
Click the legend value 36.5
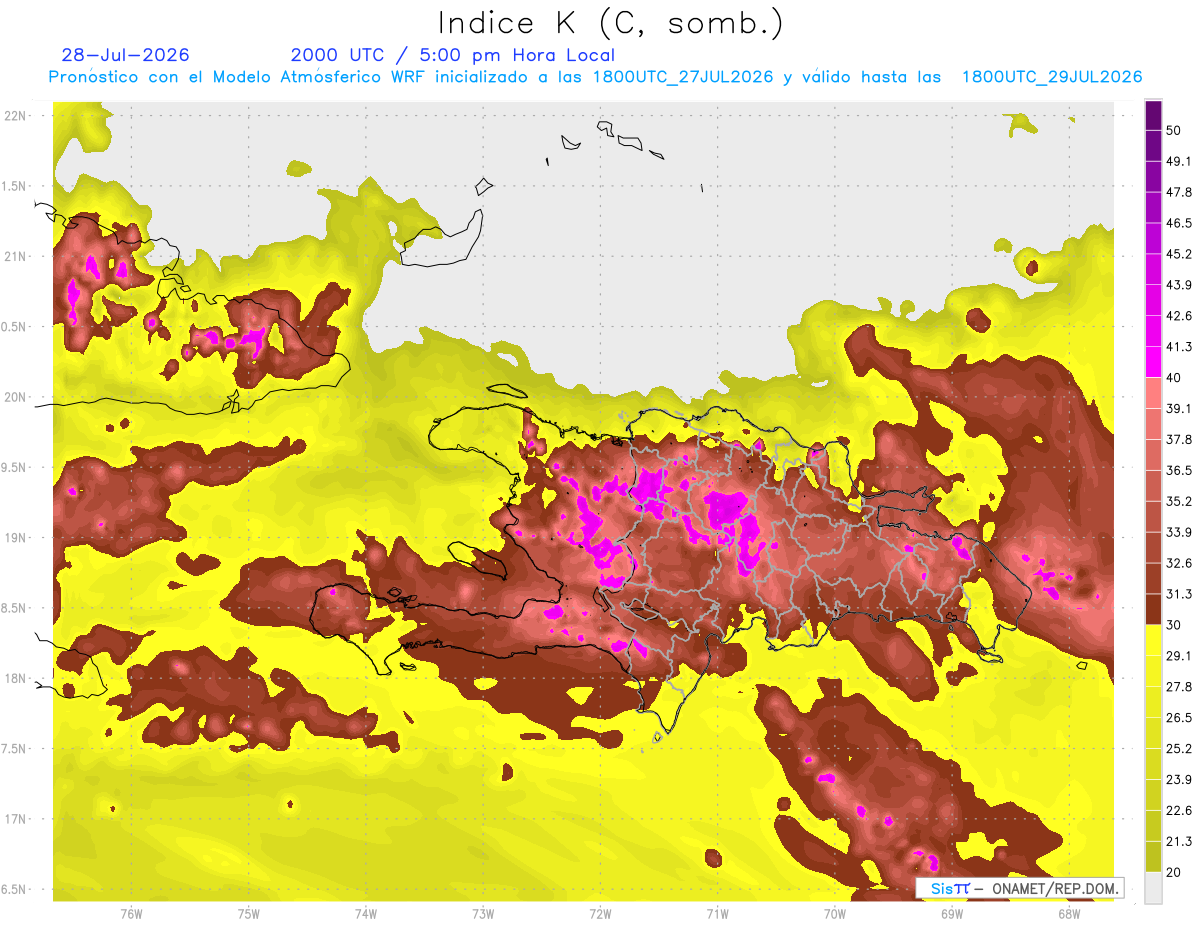[1179, 470]
